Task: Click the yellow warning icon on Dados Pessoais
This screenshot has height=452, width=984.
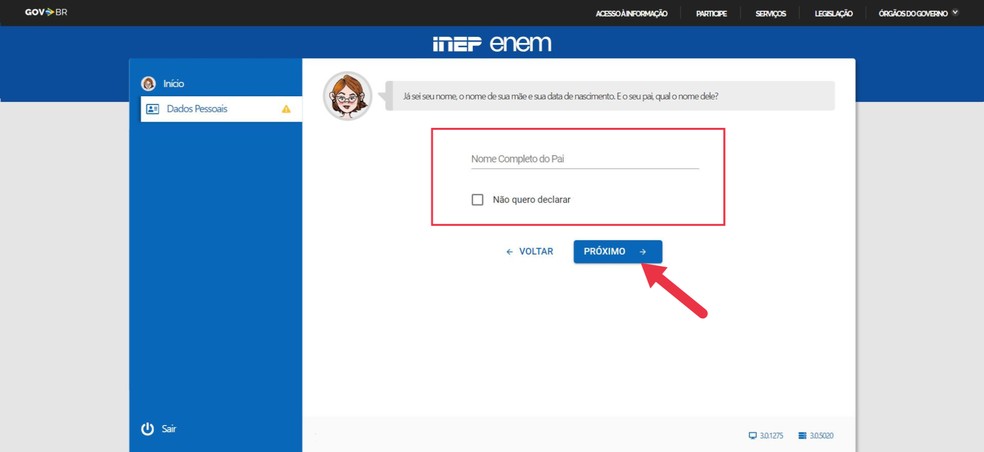Action: point(286,109)
